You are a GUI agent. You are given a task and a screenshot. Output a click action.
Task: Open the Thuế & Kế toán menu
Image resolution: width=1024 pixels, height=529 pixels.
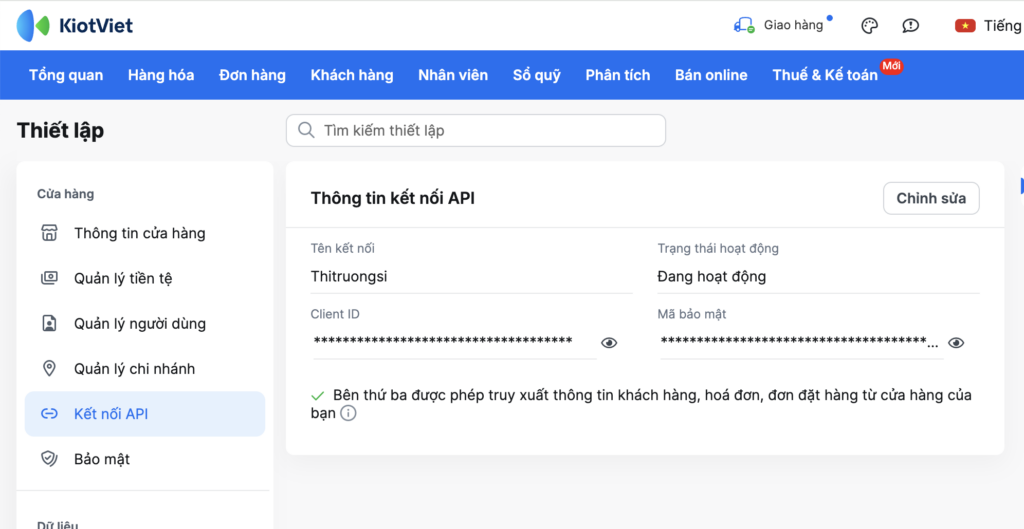tap(824, 75)
